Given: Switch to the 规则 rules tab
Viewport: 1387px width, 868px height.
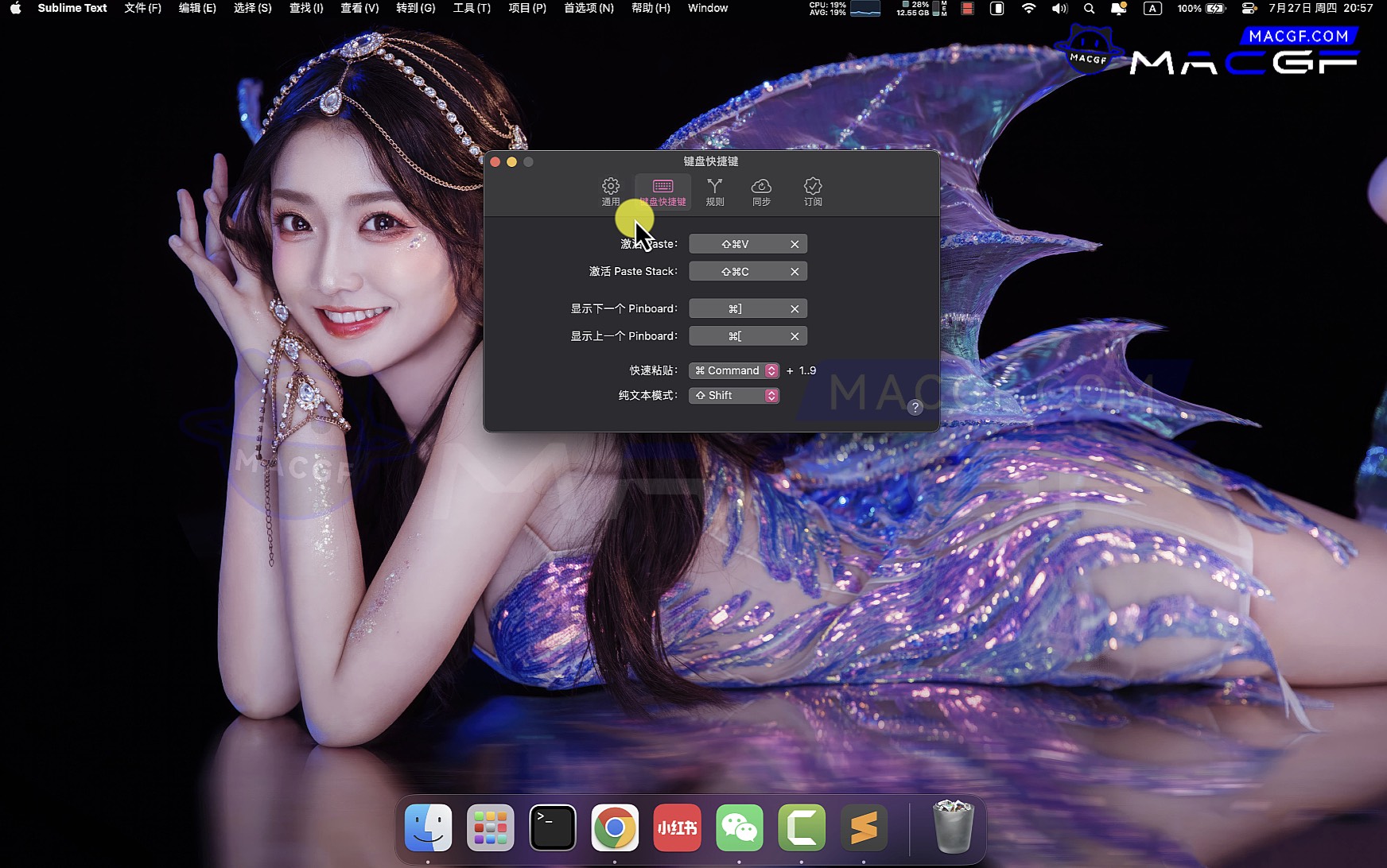Looking at the screenshot, I should (x=714, y=192).
